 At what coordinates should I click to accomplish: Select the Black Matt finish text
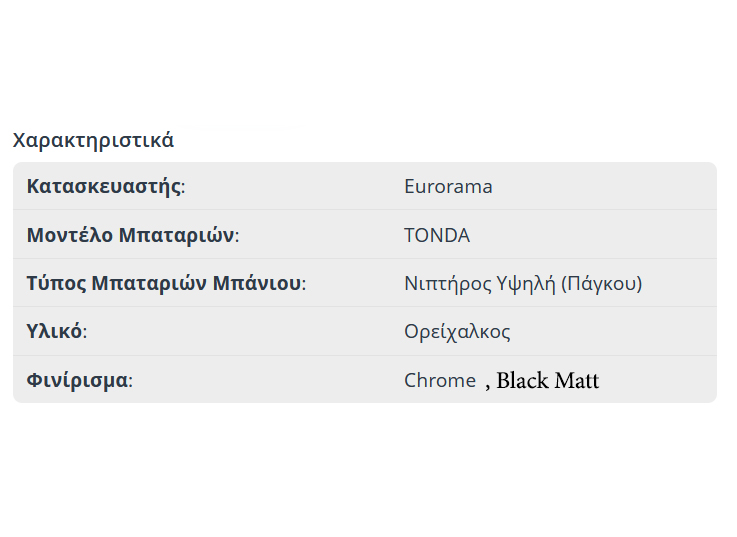tap(547, 381)
